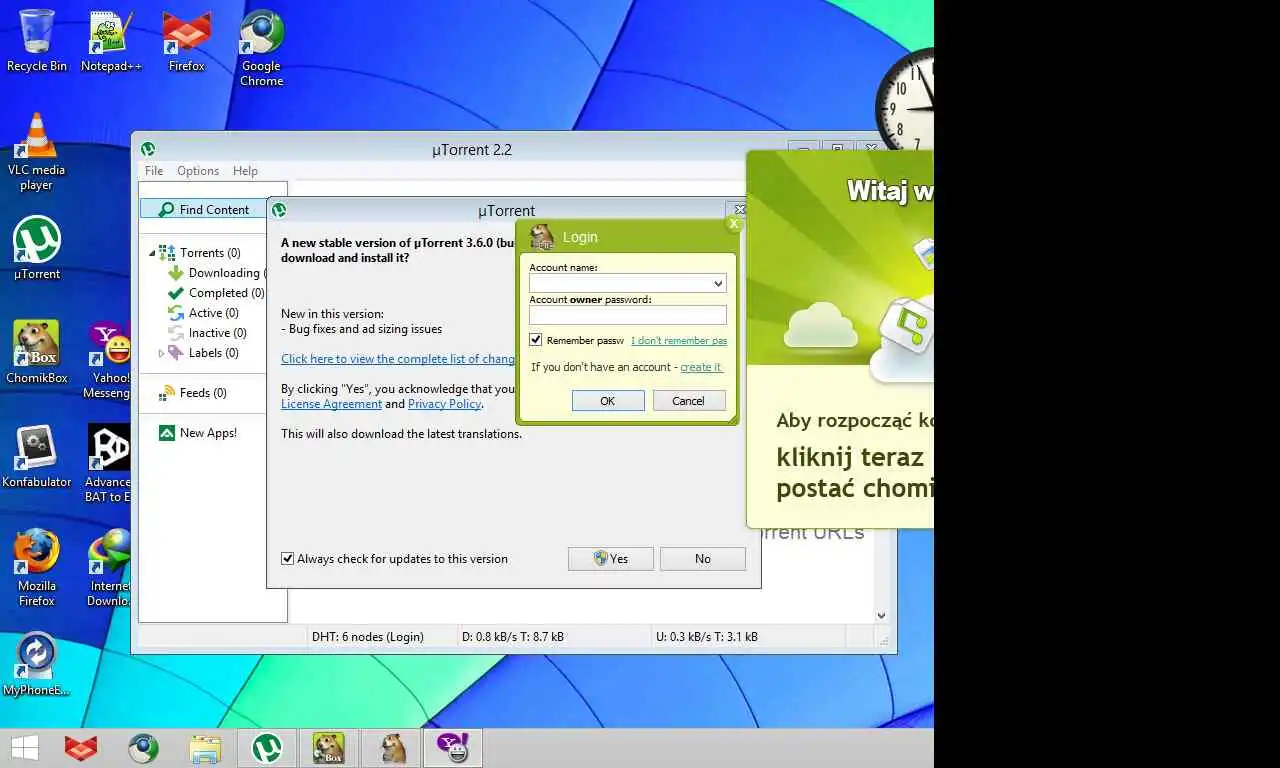Click Cancel in the Login dialog
Image resolution: width=1280 pixels, height=768 pixels.
click(689, 400)
